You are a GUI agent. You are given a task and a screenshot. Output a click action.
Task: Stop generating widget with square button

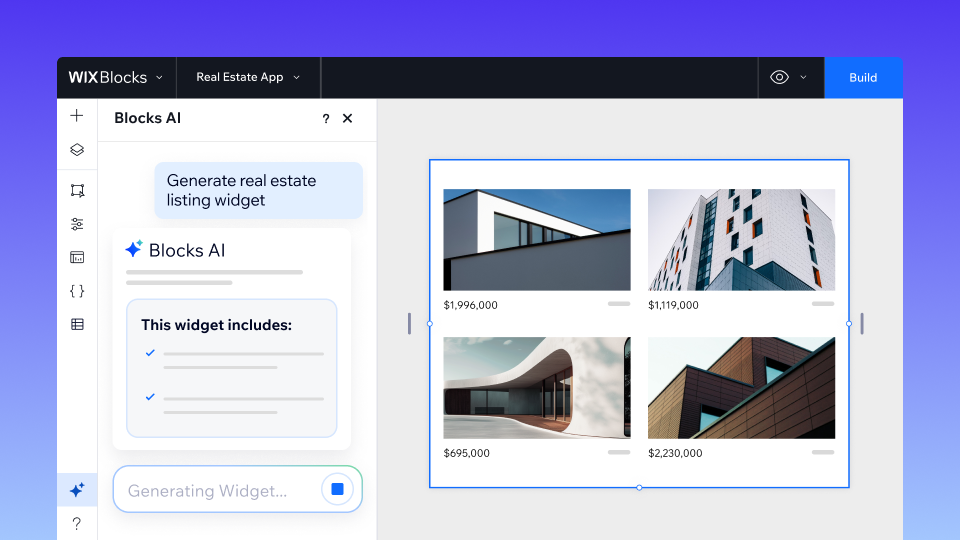(337, 489)
